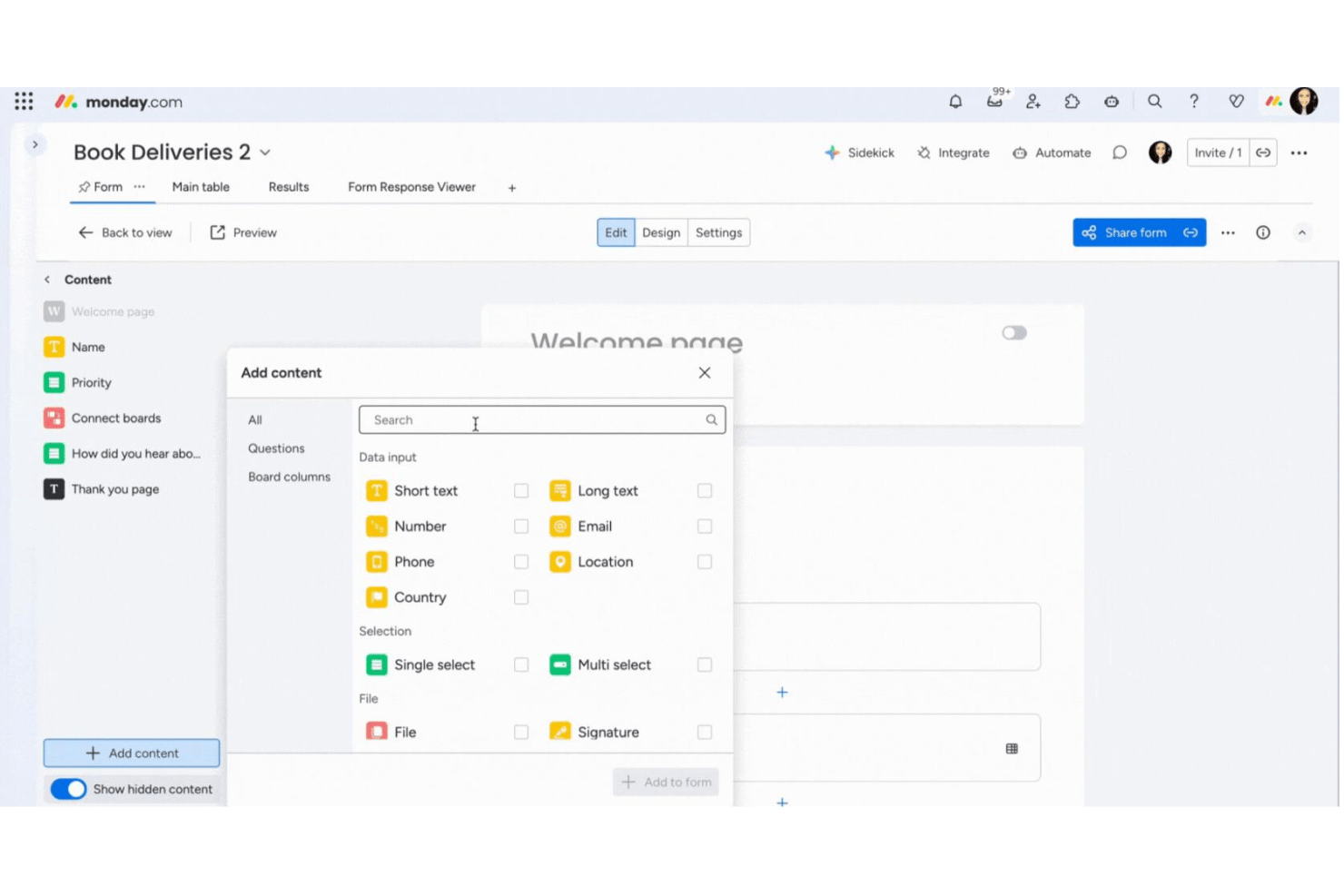Viewport: 1344px width, 896px height.
Task: Click the invite members icon in top bar
Action: point(1033,102)
